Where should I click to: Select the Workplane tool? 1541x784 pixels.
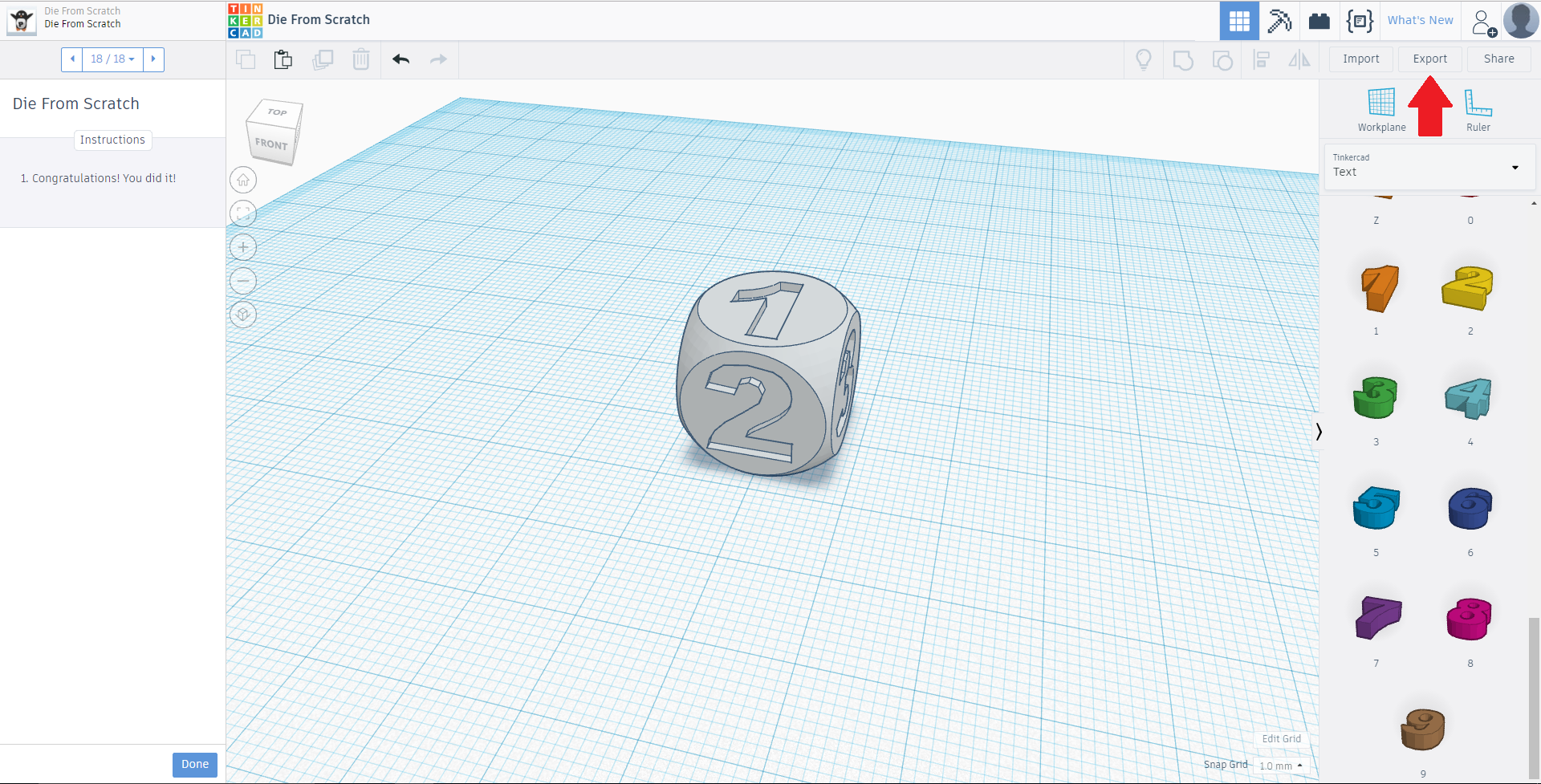click(1381, 111)
